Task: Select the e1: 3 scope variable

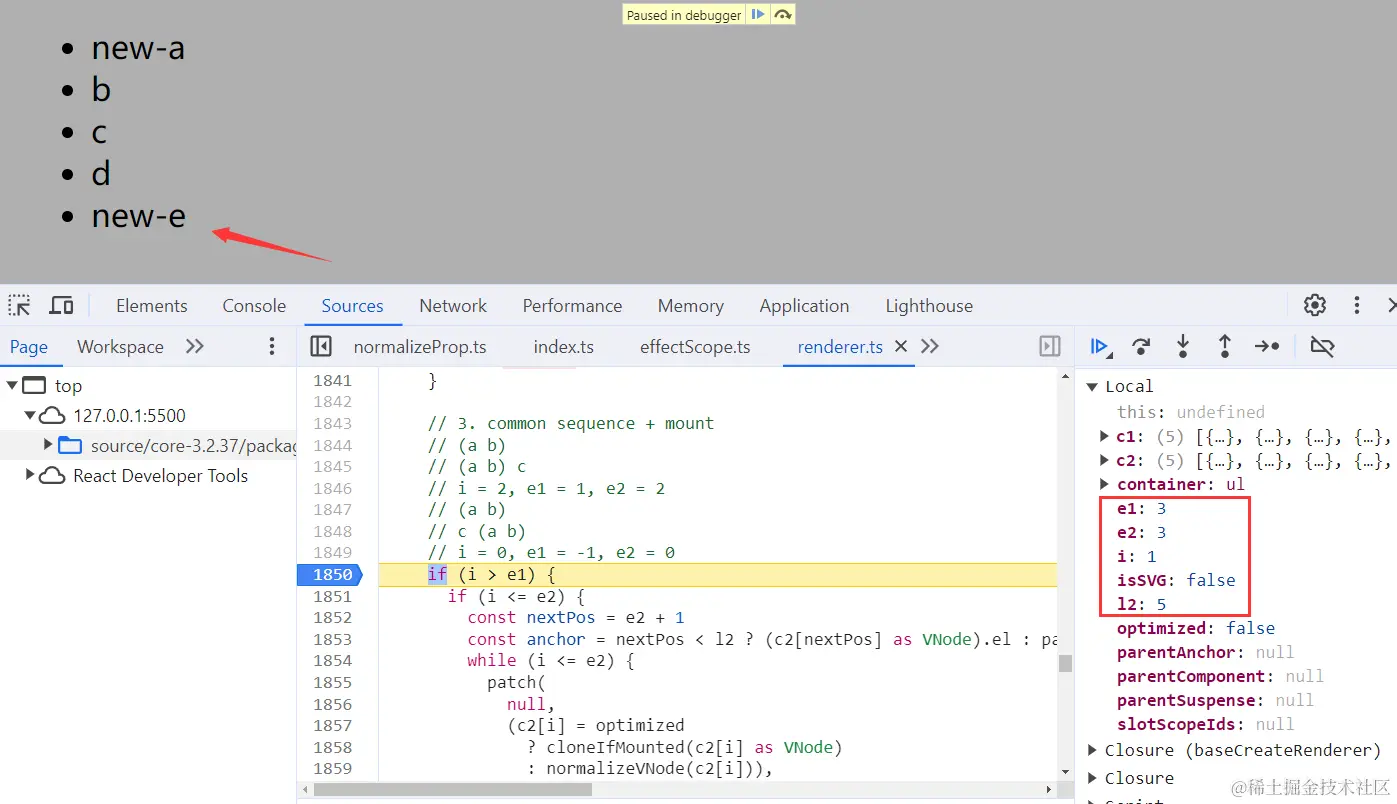Action: [1141, 508]
